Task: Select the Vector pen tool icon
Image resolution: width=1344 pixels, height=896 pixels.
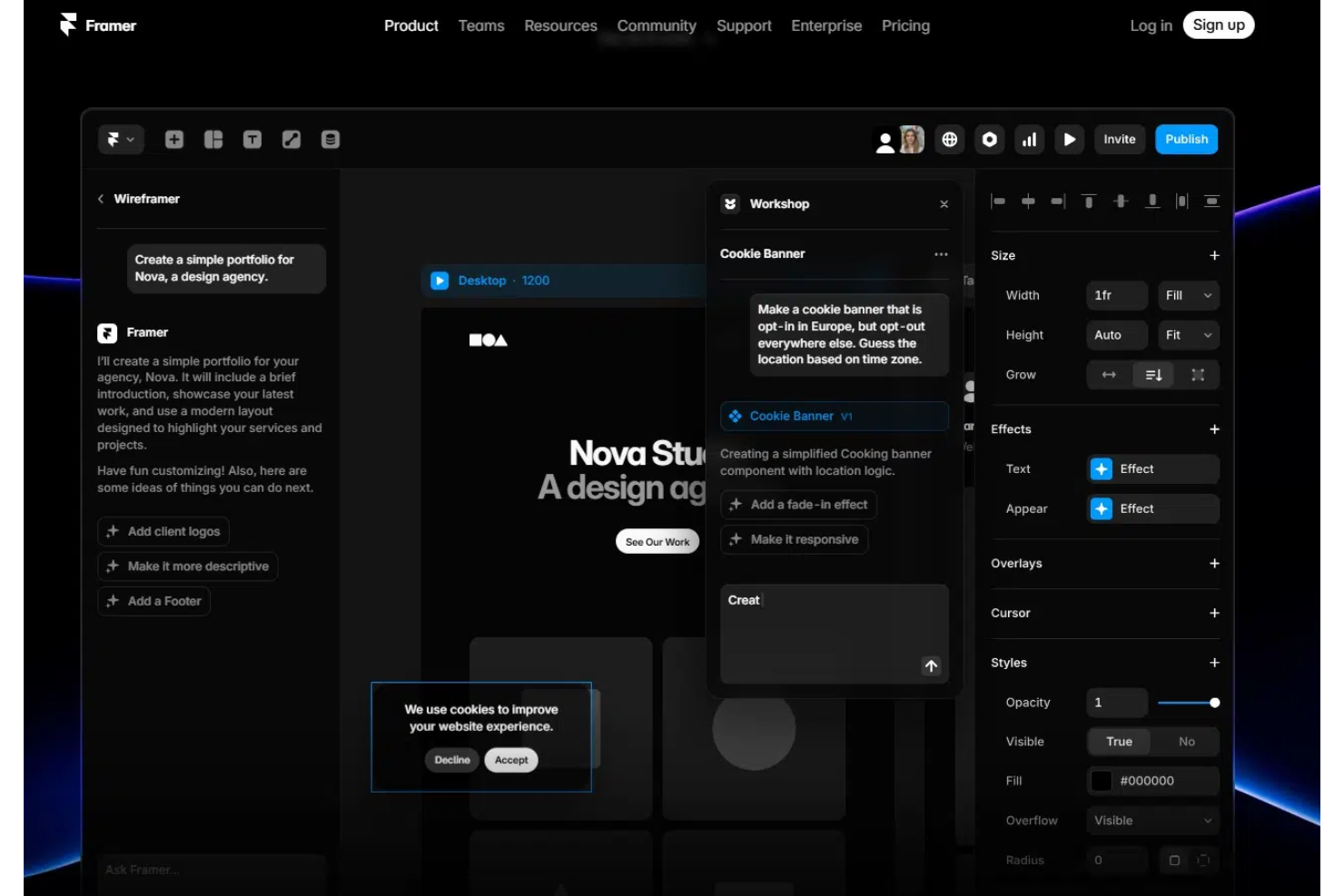Action: click(292, 139)
